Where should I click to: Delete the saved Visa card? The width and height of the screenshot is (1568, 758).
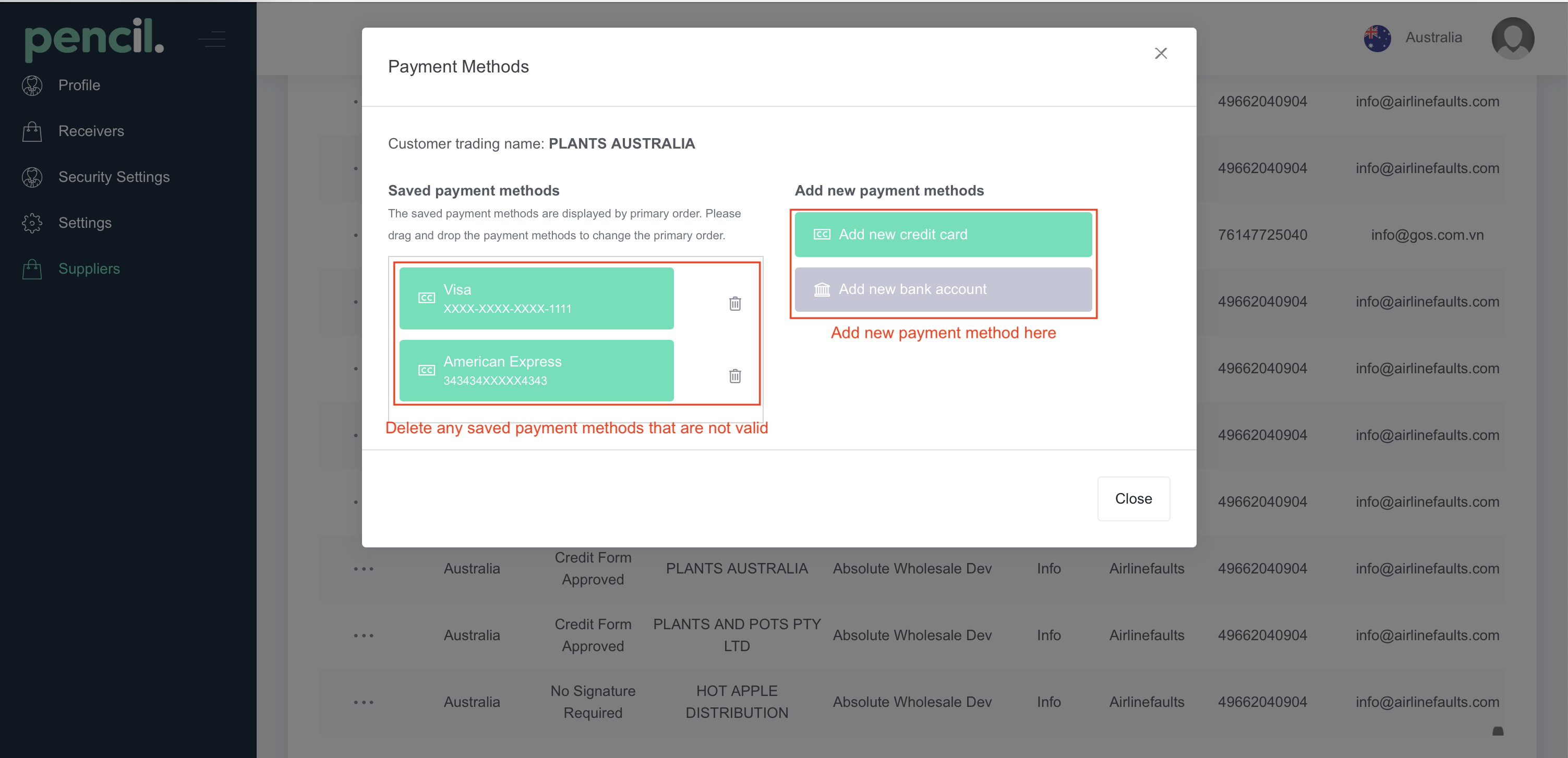click(x=734, y=303)
